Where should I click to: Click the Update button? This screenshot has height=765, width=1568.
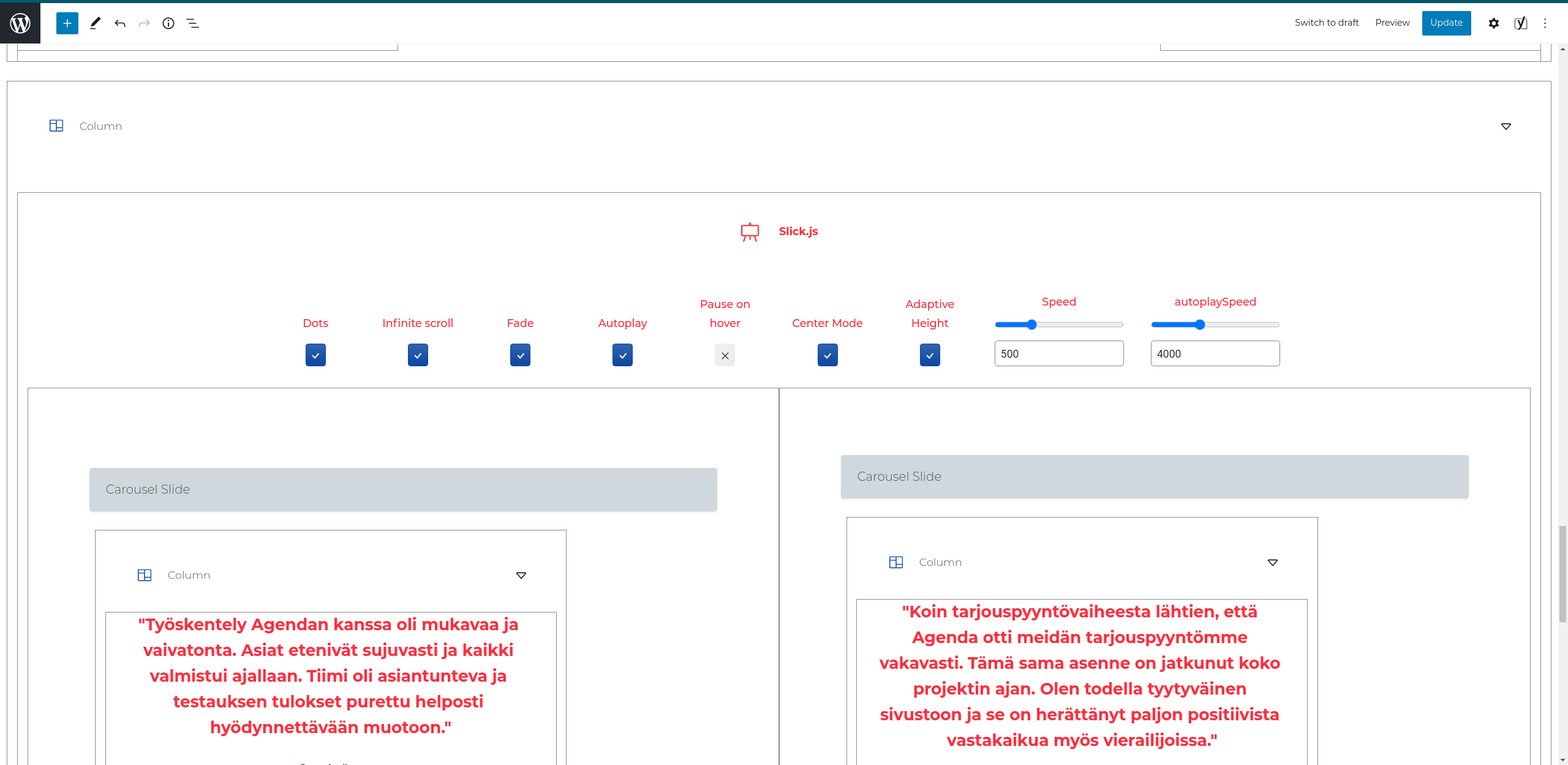point(1446,23)
